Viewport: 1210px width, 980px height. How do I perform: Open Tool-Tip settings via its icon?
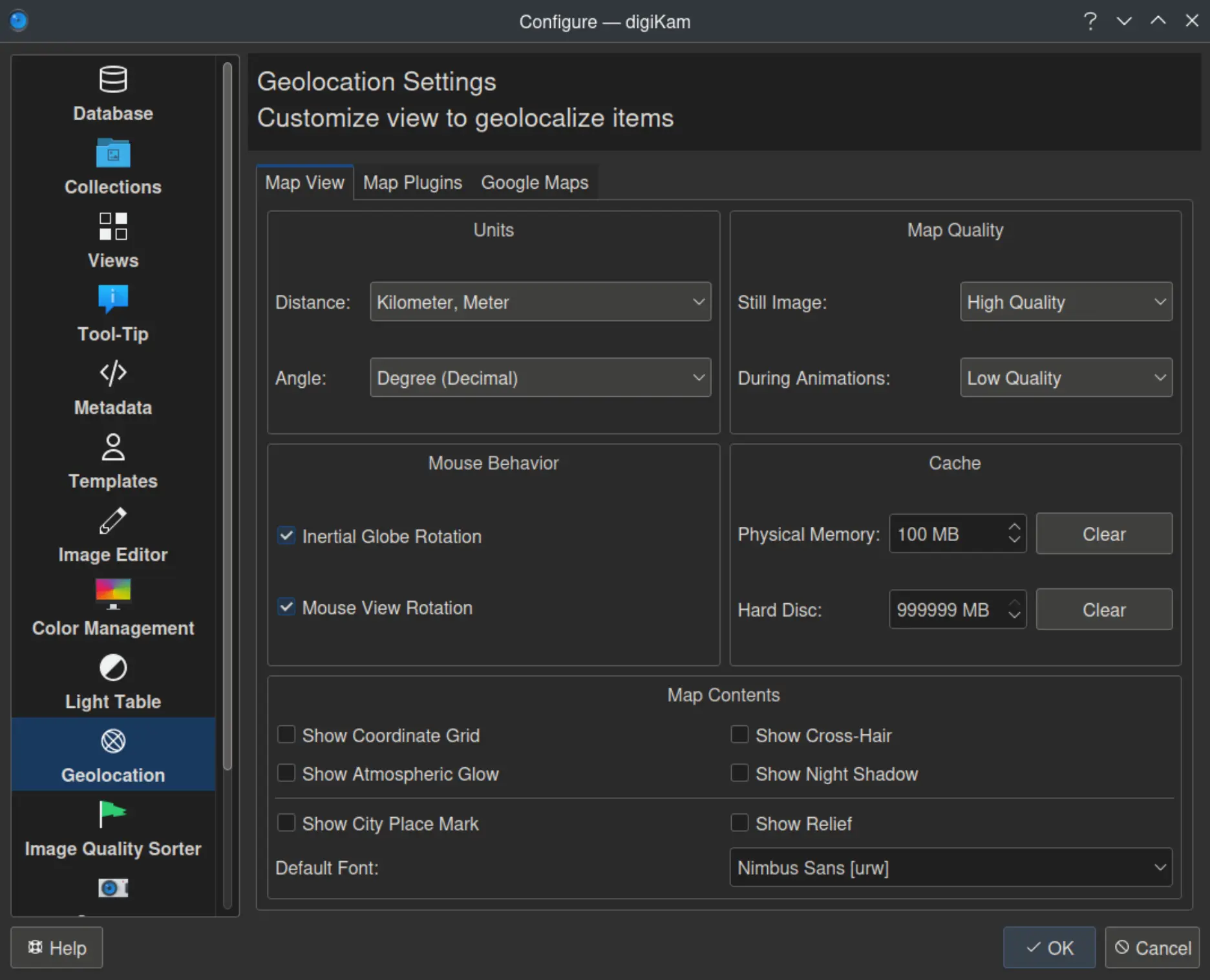(112, 299)
